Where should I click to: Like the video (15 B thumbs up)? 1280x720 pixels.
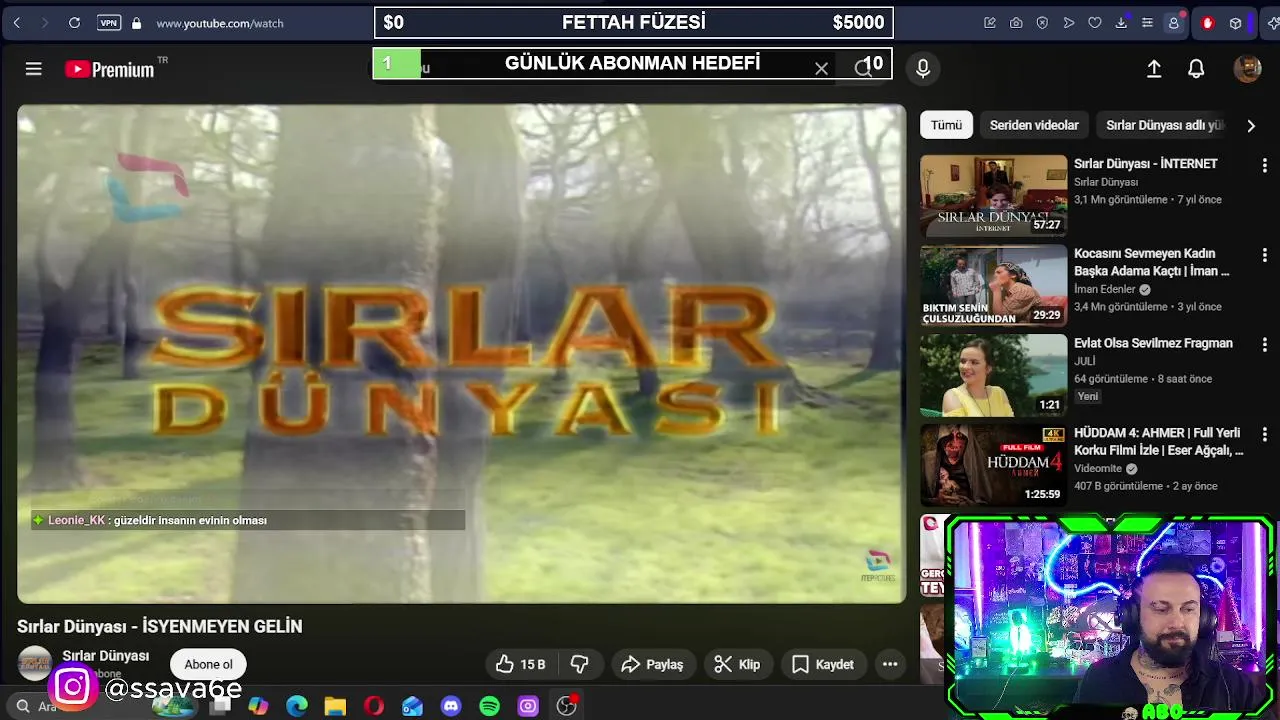click(521, 664)
